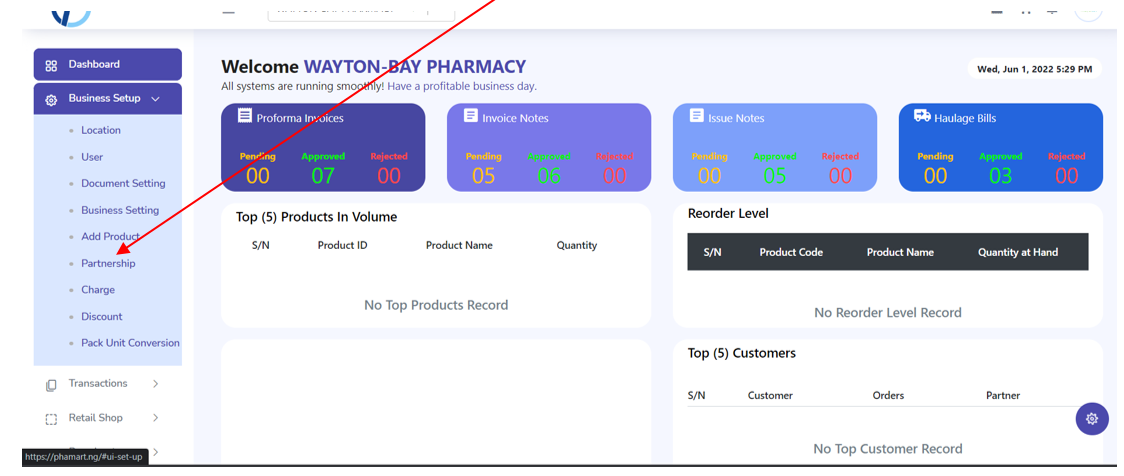Click Customer column header
The width and height of the screenshot is (1124, 476).
tap(770, 396)
